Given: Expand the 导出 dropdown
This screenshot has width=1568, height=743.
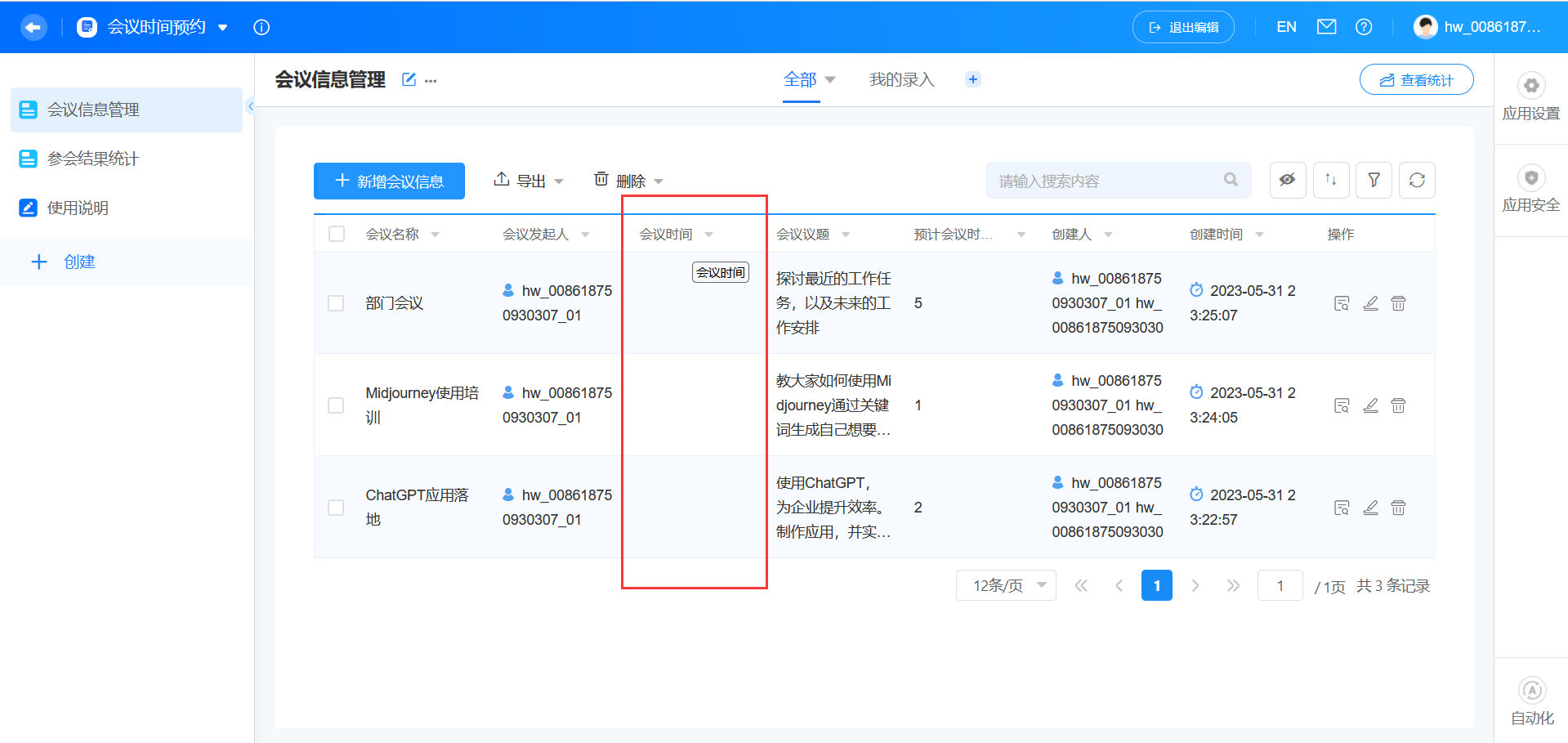Looking at the screenshot, I should pos(559,180).
